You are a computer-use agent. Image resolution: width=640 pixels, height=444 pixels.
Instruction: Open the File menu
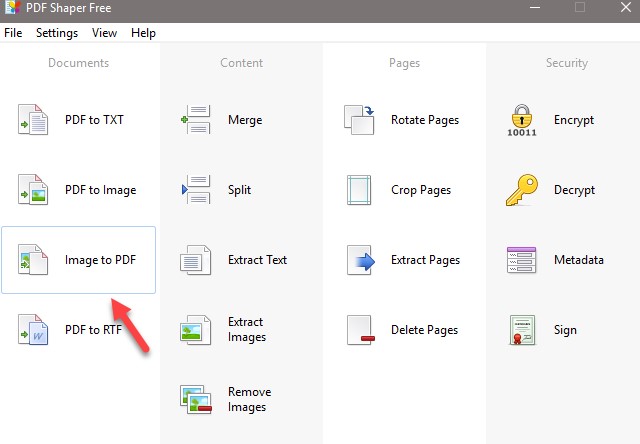tap(13, 33)
